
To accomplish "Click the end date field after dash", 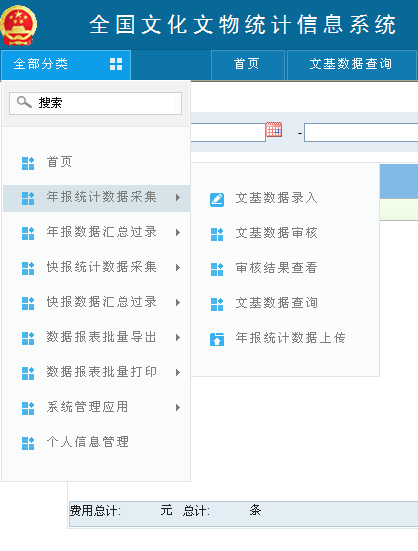I will pos(361,132).
